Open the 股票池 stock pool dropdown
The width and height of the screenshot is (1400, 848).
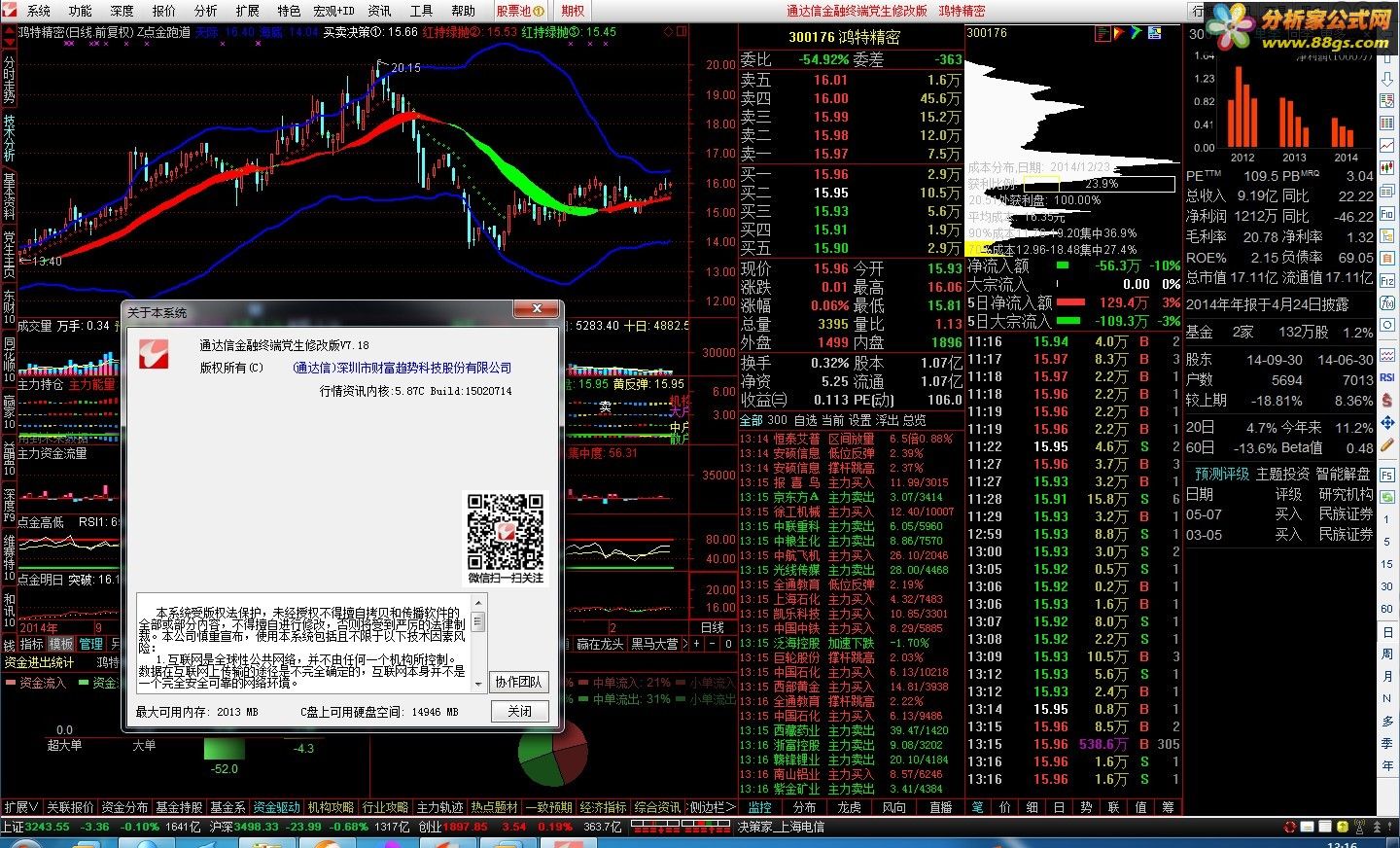click(x=520, y=11)
